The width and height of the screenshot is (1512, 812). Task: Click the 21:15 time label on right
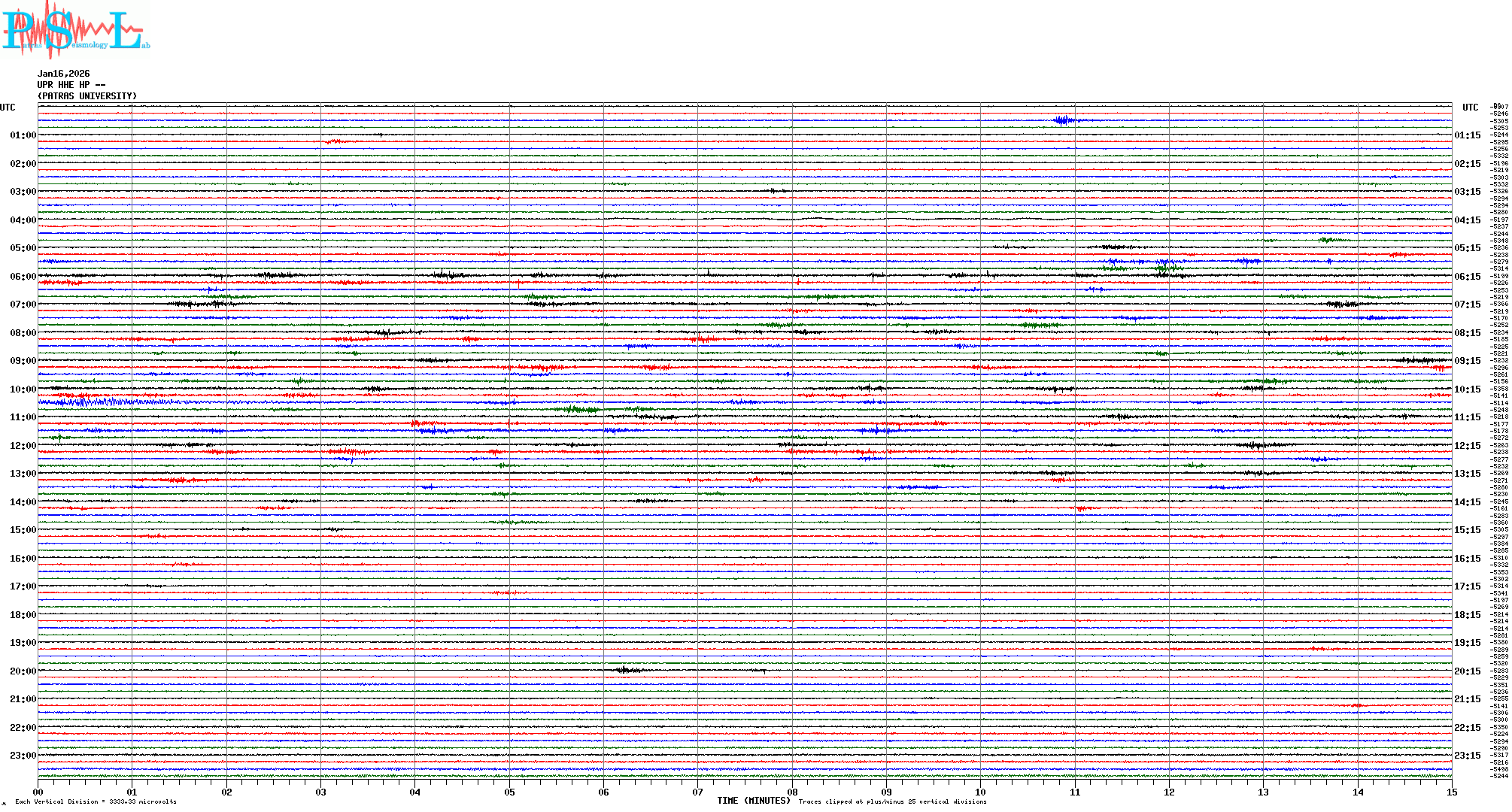(1467, 699)
